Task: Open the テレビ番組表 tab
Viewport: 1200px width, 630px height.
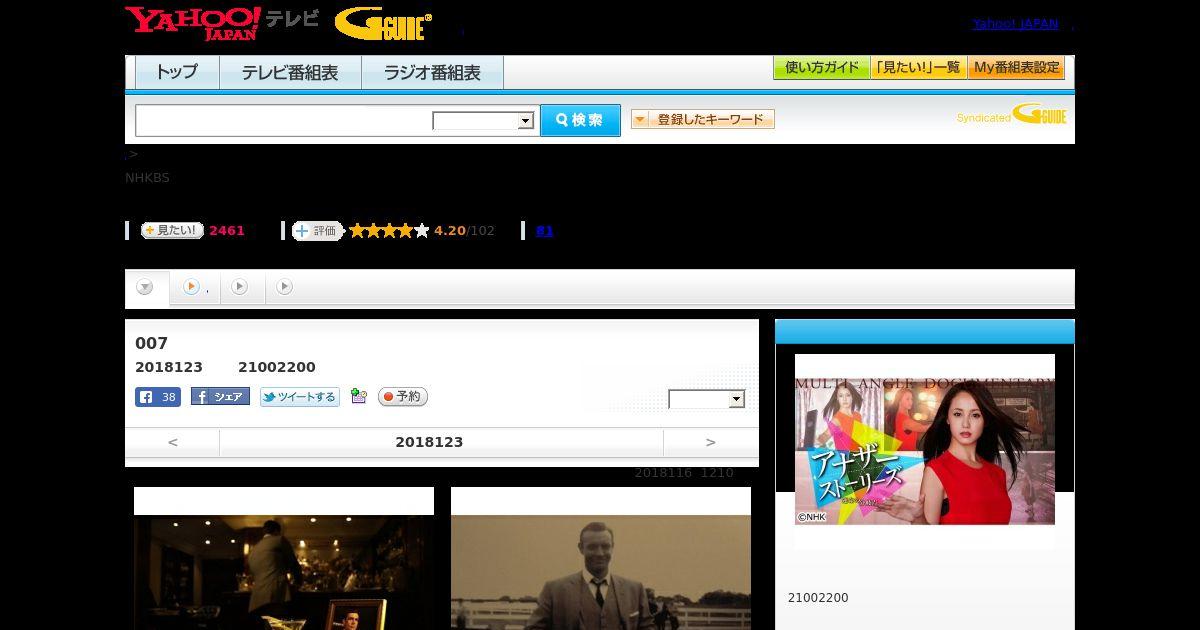Action: (x=290, y=72)
